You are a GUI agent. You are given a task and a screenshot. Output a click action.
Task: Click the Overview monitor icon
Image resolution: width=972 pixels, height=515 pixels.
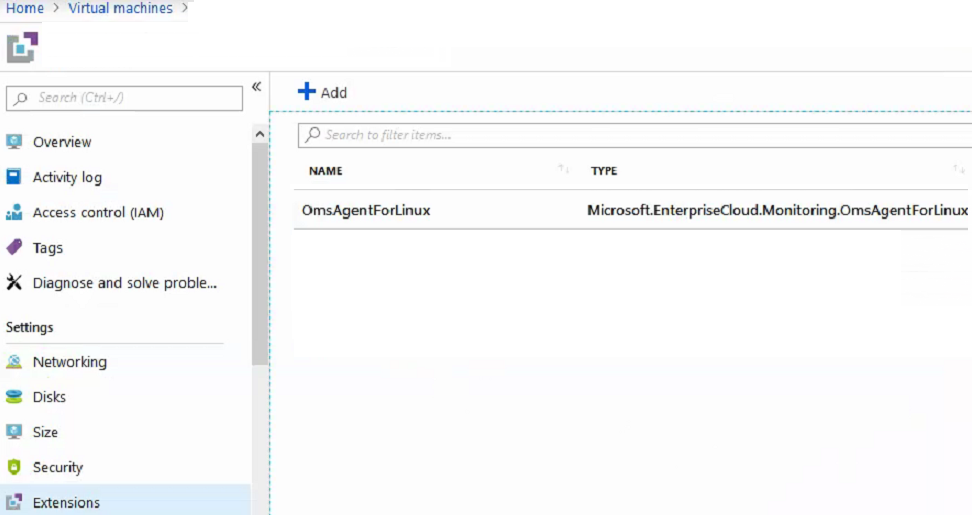point(14,142)
